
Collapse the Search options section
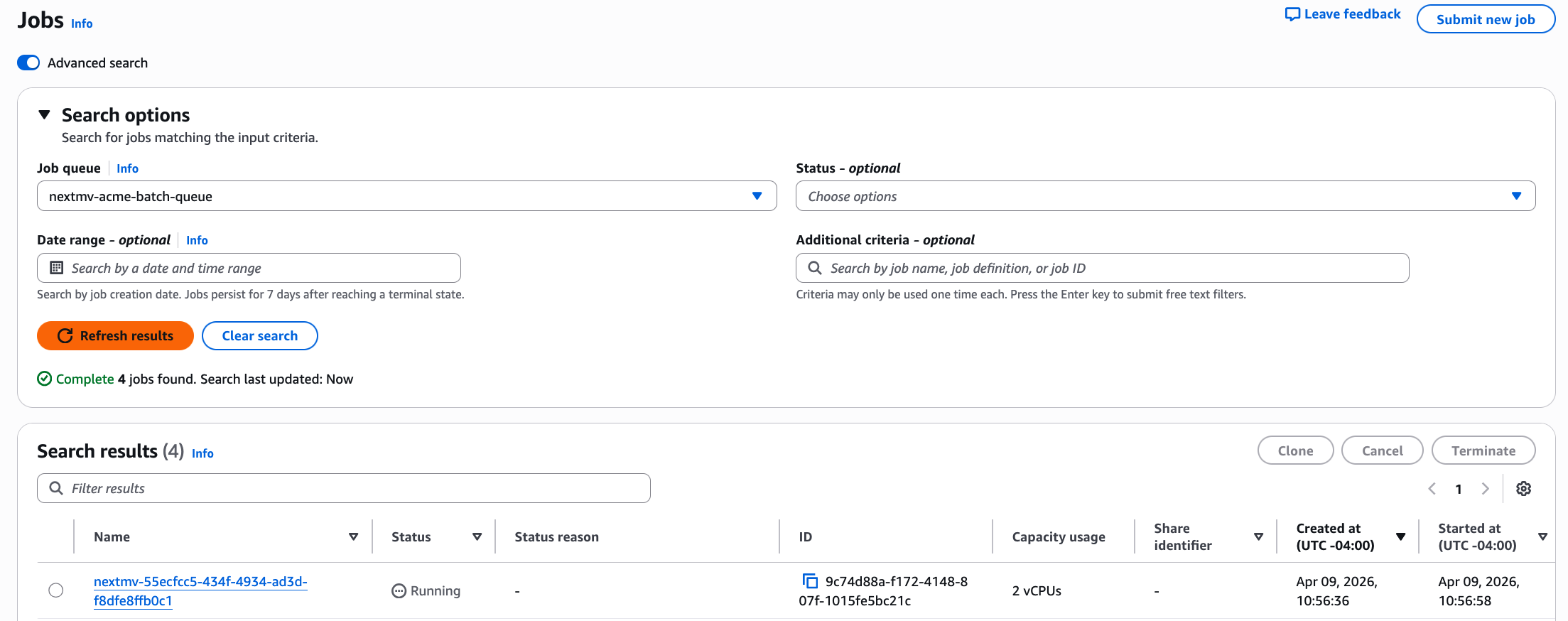point(44,115)
